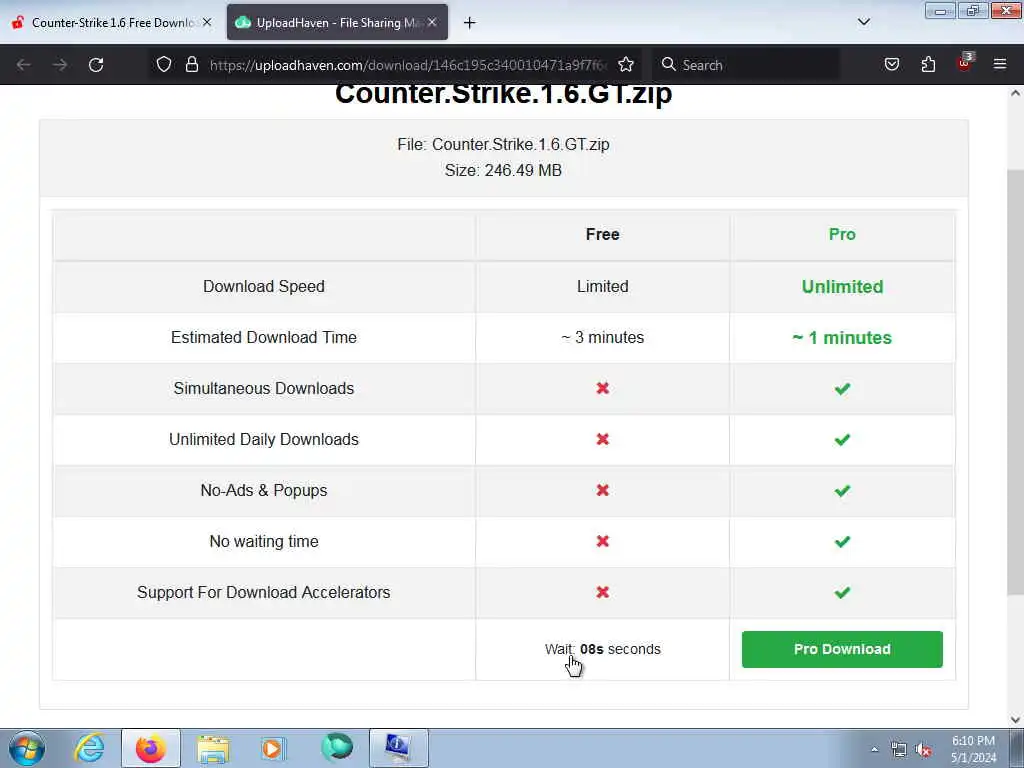This screenshot has height=768, width=1024.
Task: Select the UploadHaven File Sharing tab
Action: [x=337, y=23]
